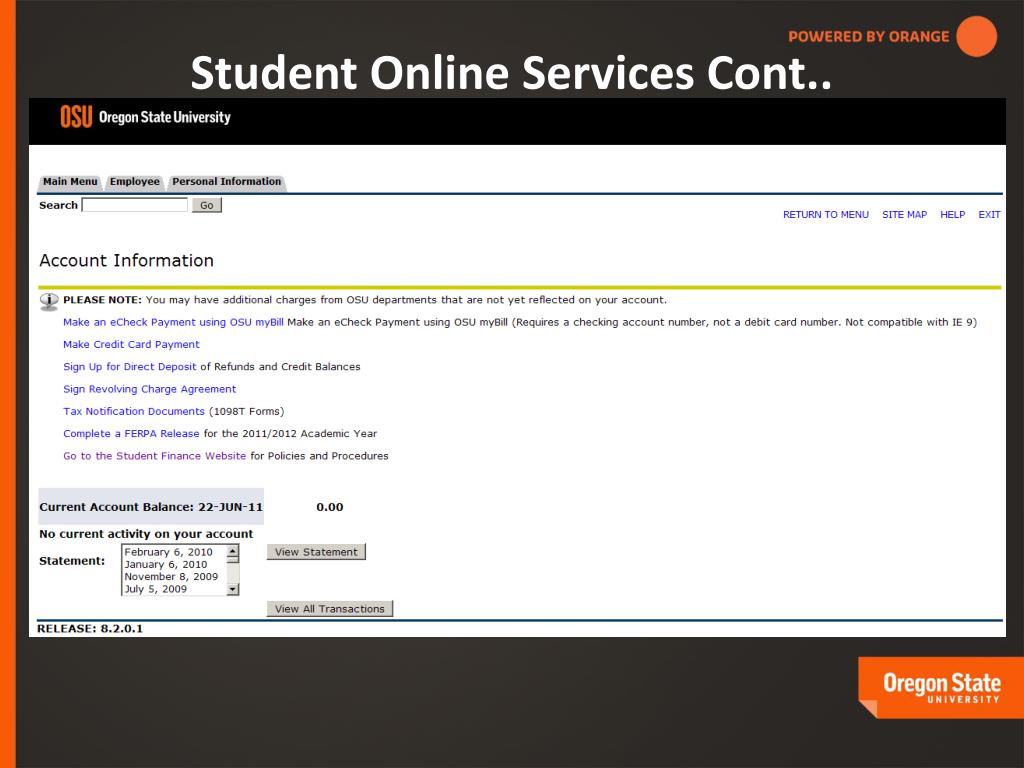The width and height of the screenshot is (1024, 768).
Task: Go to the Student Finance Website link
Action: 155,455
